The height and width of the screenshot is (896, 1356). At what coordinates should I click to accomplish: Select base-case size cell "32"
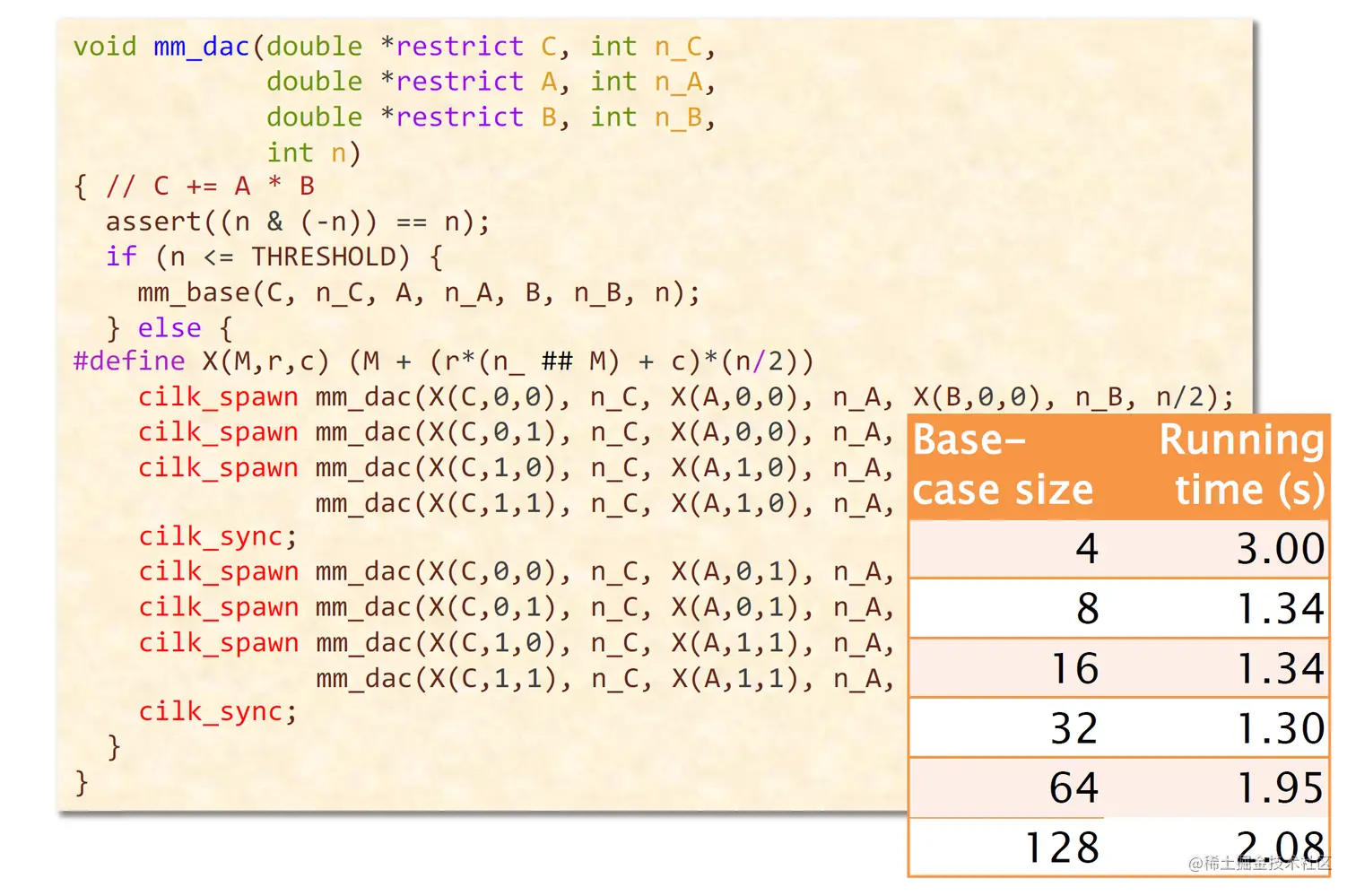[x=1074, y=727]
